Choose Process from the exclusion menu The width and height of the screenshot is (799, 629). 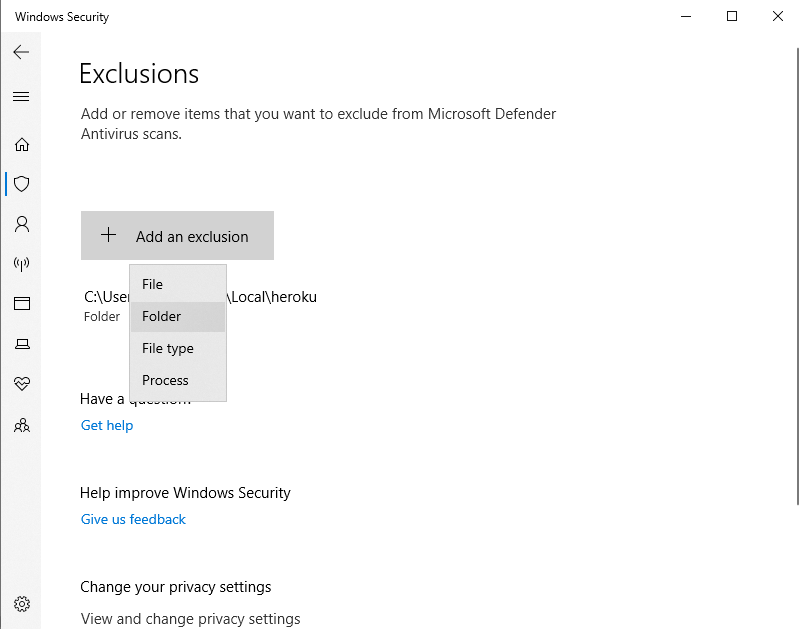[166, 381]
